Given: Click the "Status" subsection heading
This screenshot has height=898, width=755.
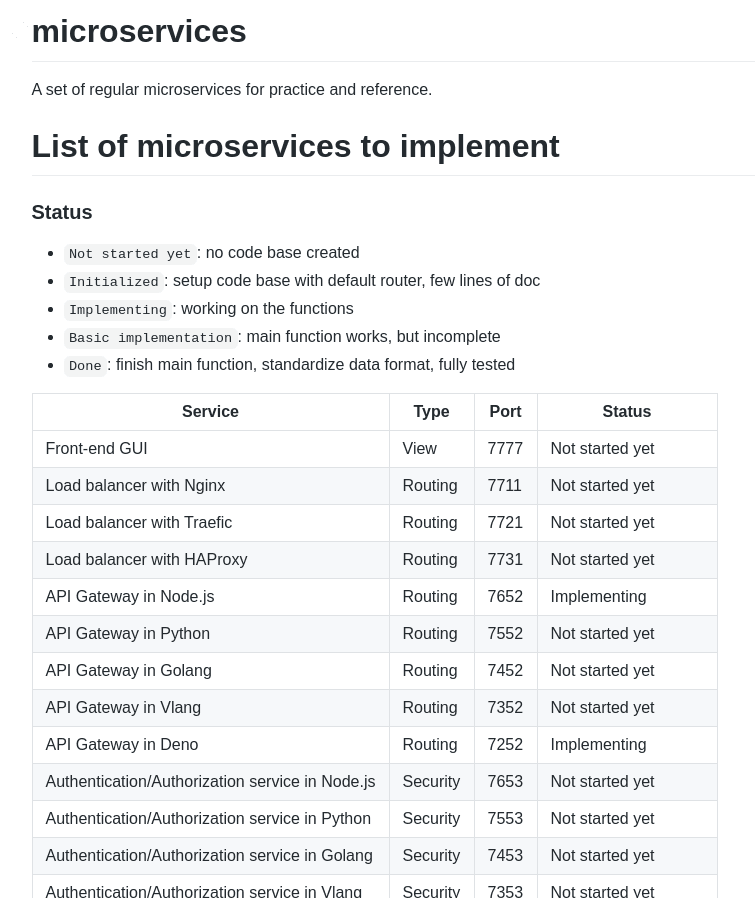Looking at the screenshot, I should point(62,212).
